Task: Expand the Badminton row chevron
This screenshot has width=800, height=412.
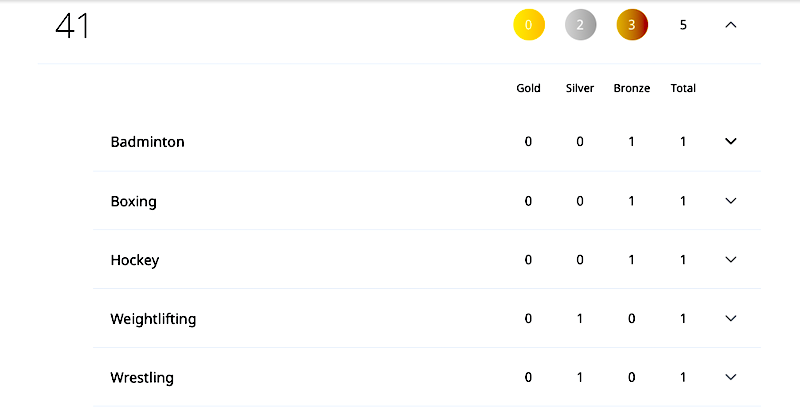Action: (730, 142)
